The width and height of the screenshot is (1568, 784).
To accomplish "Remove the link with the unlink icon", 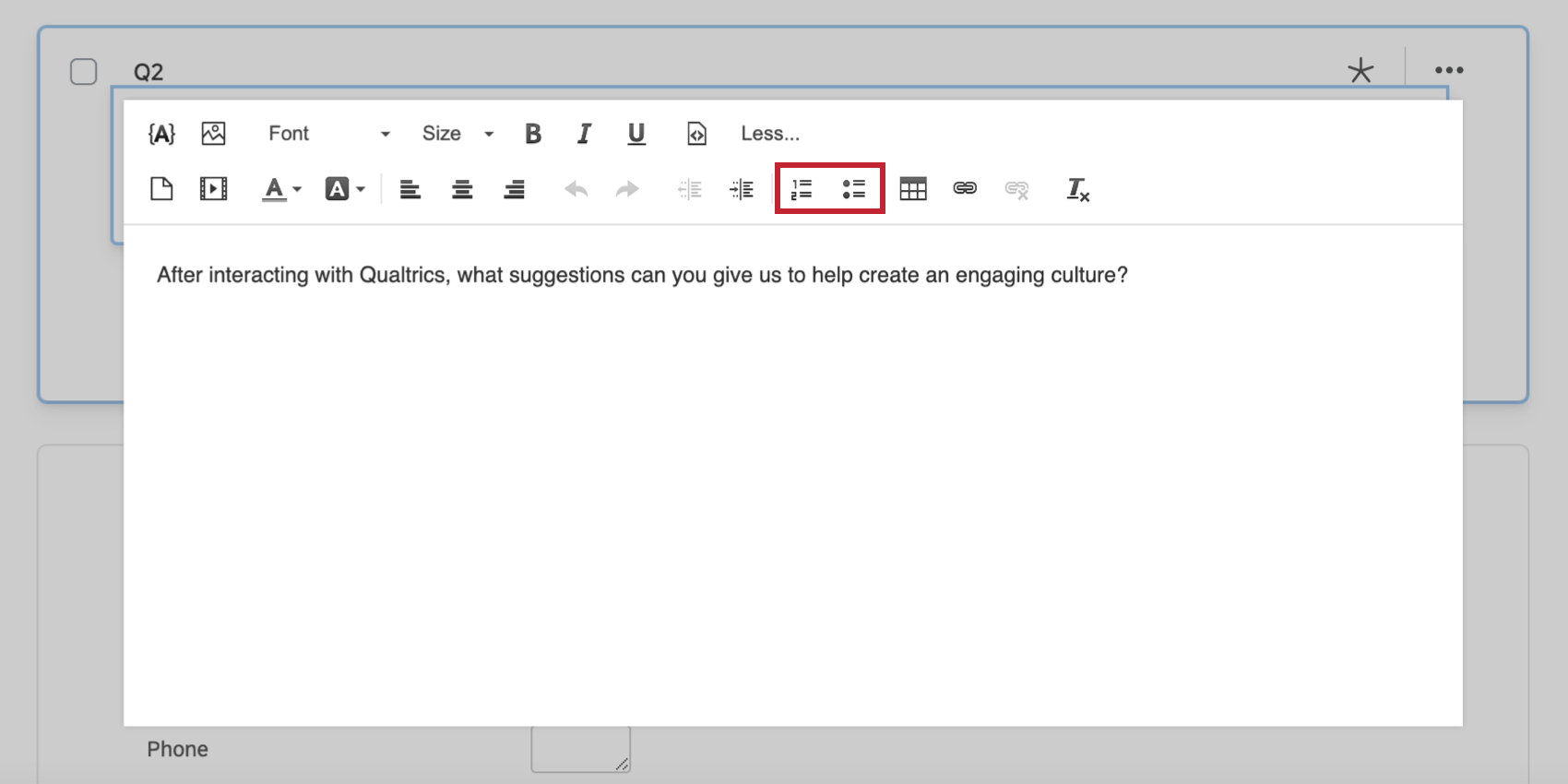I will pyautogui.click(x=1016, y=189).
